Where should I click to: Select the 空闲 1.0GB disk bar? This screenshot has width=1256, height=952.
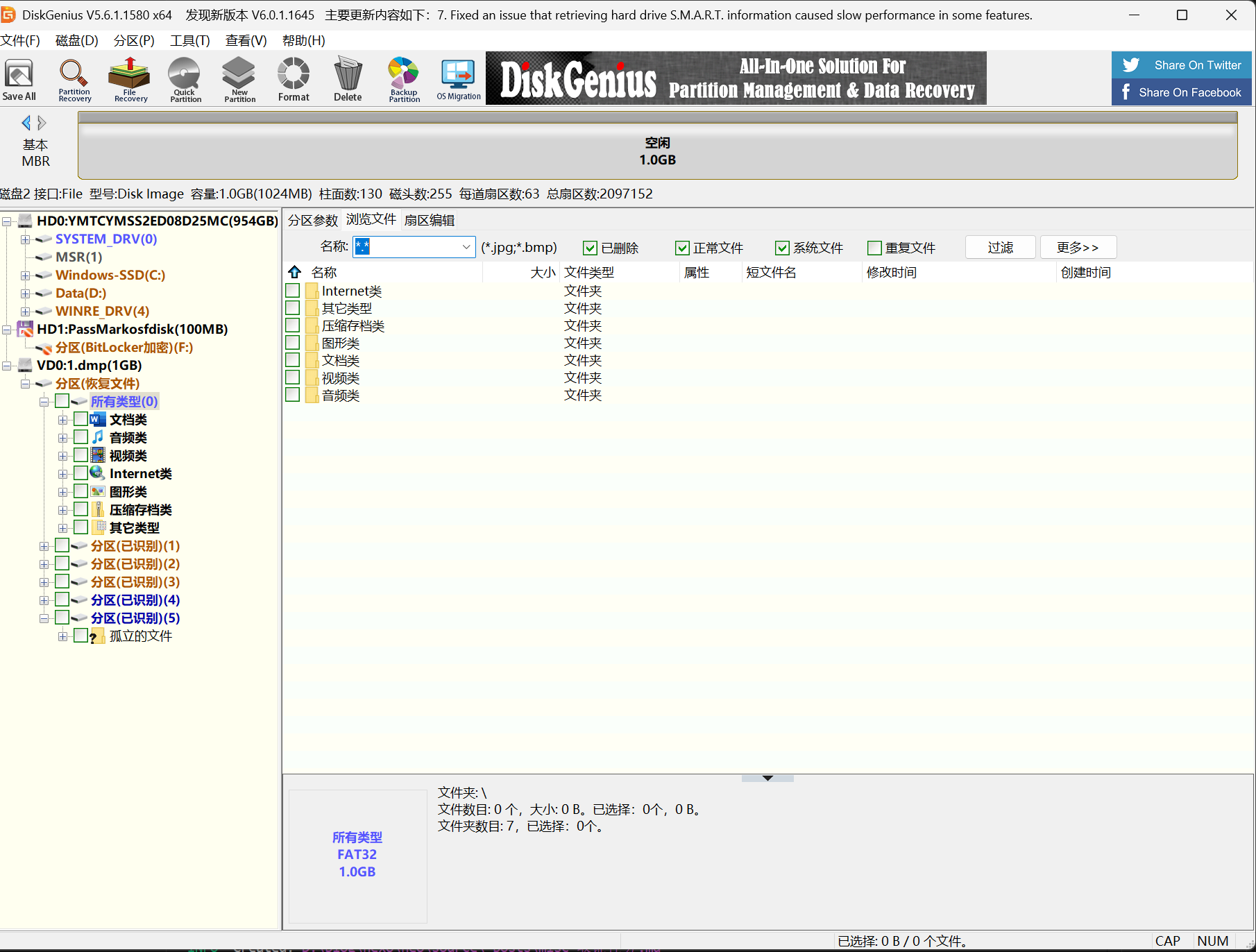[x=657, y=151]
